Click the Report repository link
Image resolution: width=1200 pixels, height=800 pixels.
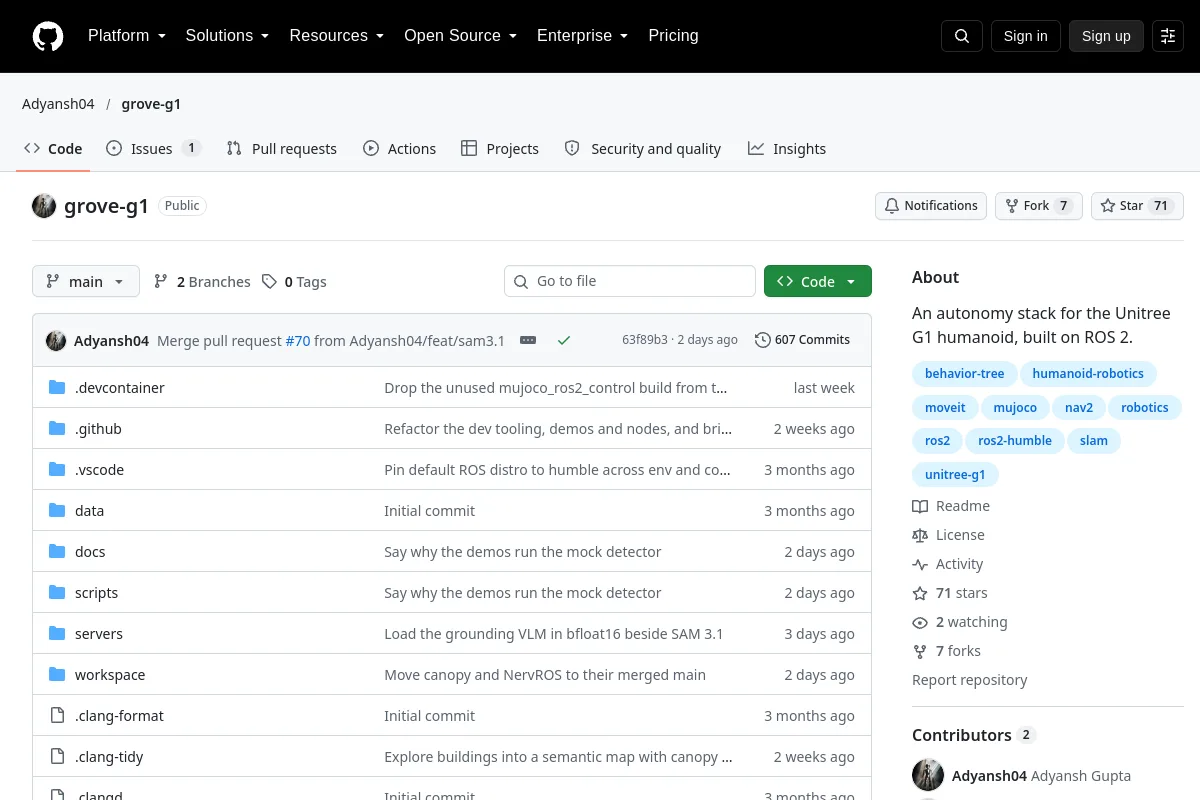point(969,680)
